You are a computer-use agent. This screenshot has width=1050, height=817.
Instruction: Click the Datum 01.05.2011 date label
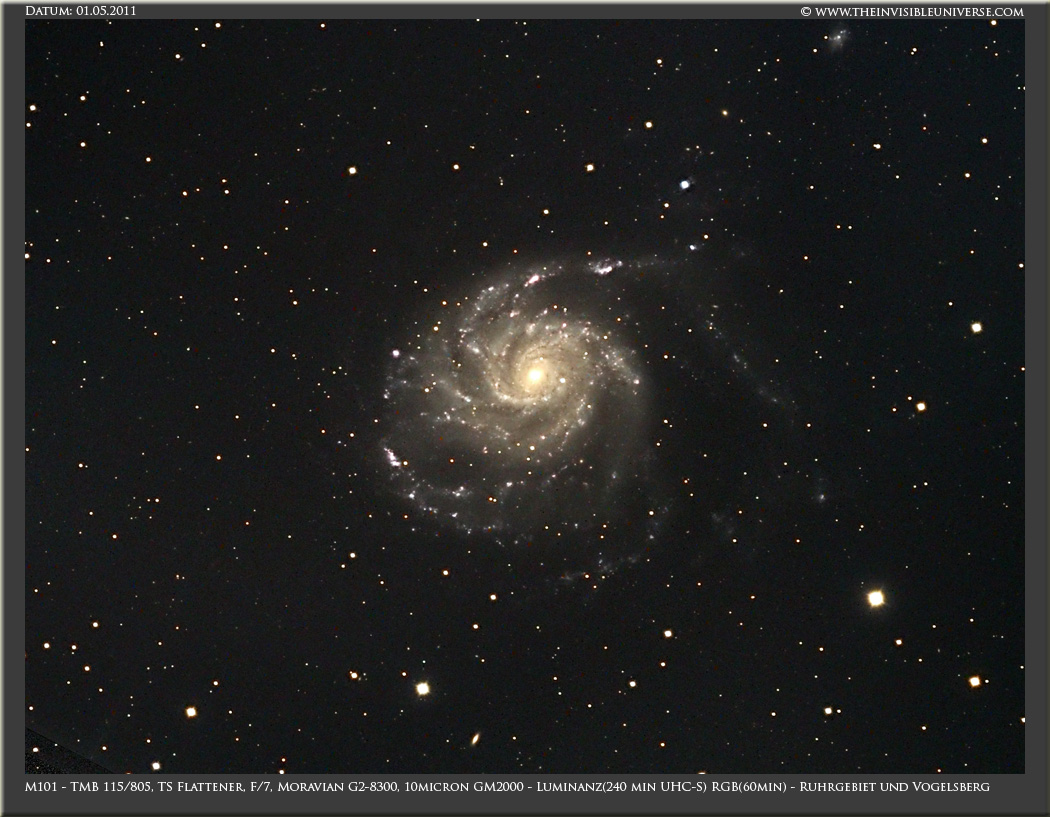(x=81, y=11)
